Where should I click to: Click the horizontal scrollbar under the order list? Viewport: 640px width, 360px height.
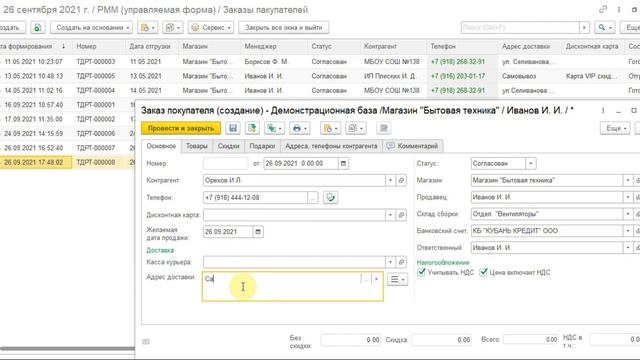click(x=67, y=349)
